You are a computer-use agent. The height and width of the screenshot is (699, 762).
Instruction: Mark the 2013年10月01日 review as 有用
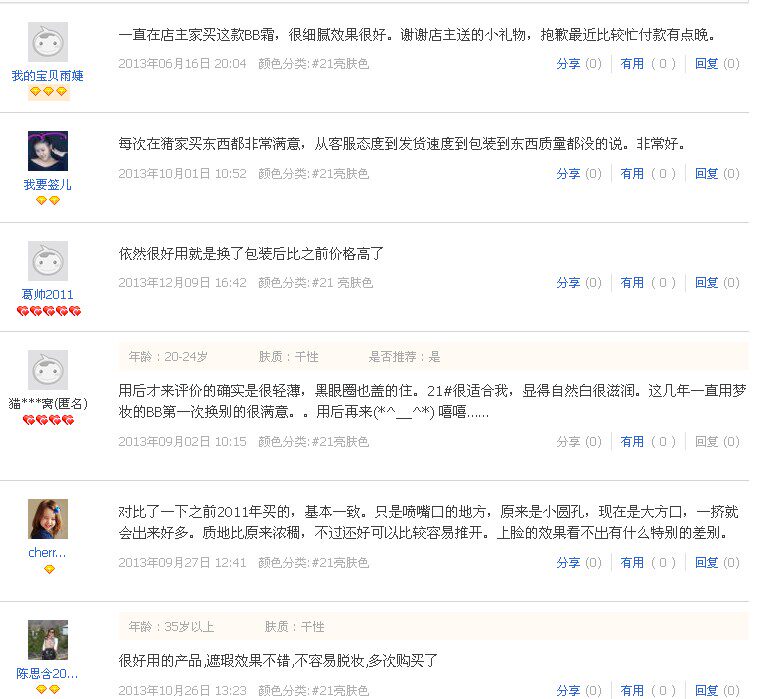point(632,174)
